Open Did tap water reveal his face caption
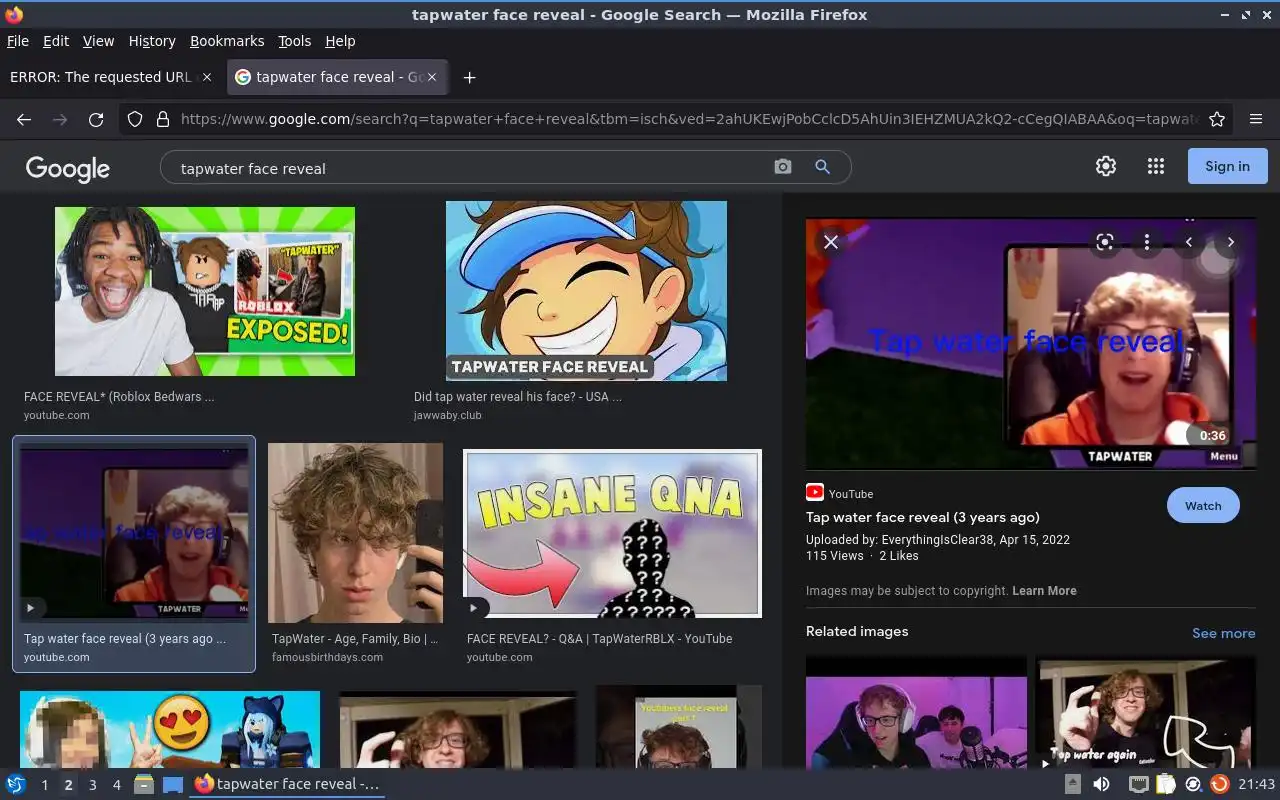Image resolution: width=1280 pixels, height=800 pixels. click(x=518, y=397)
